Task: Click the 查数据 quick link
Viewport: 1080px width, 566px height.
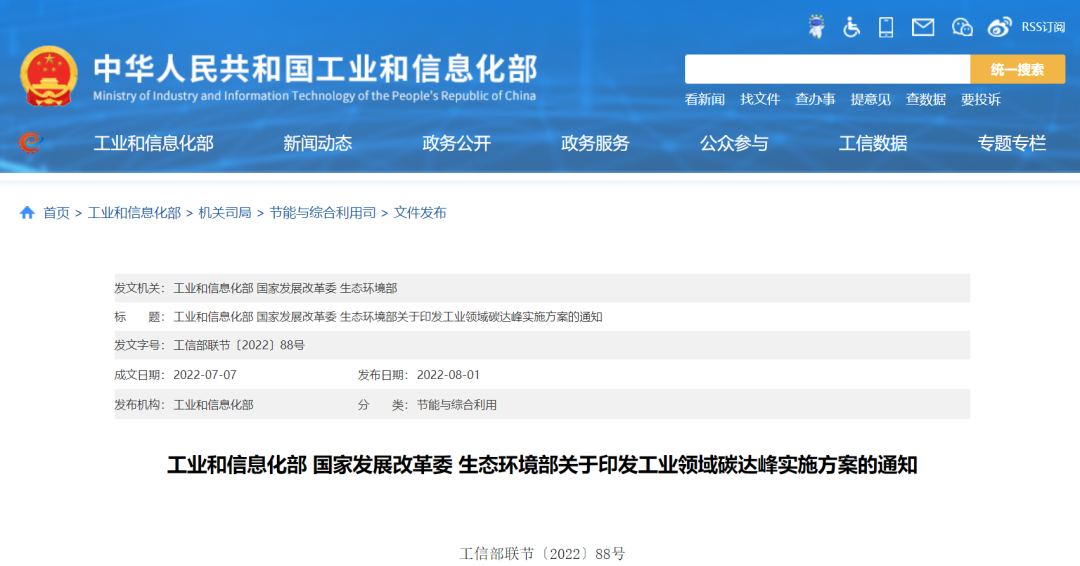Action: coord(926,100)
